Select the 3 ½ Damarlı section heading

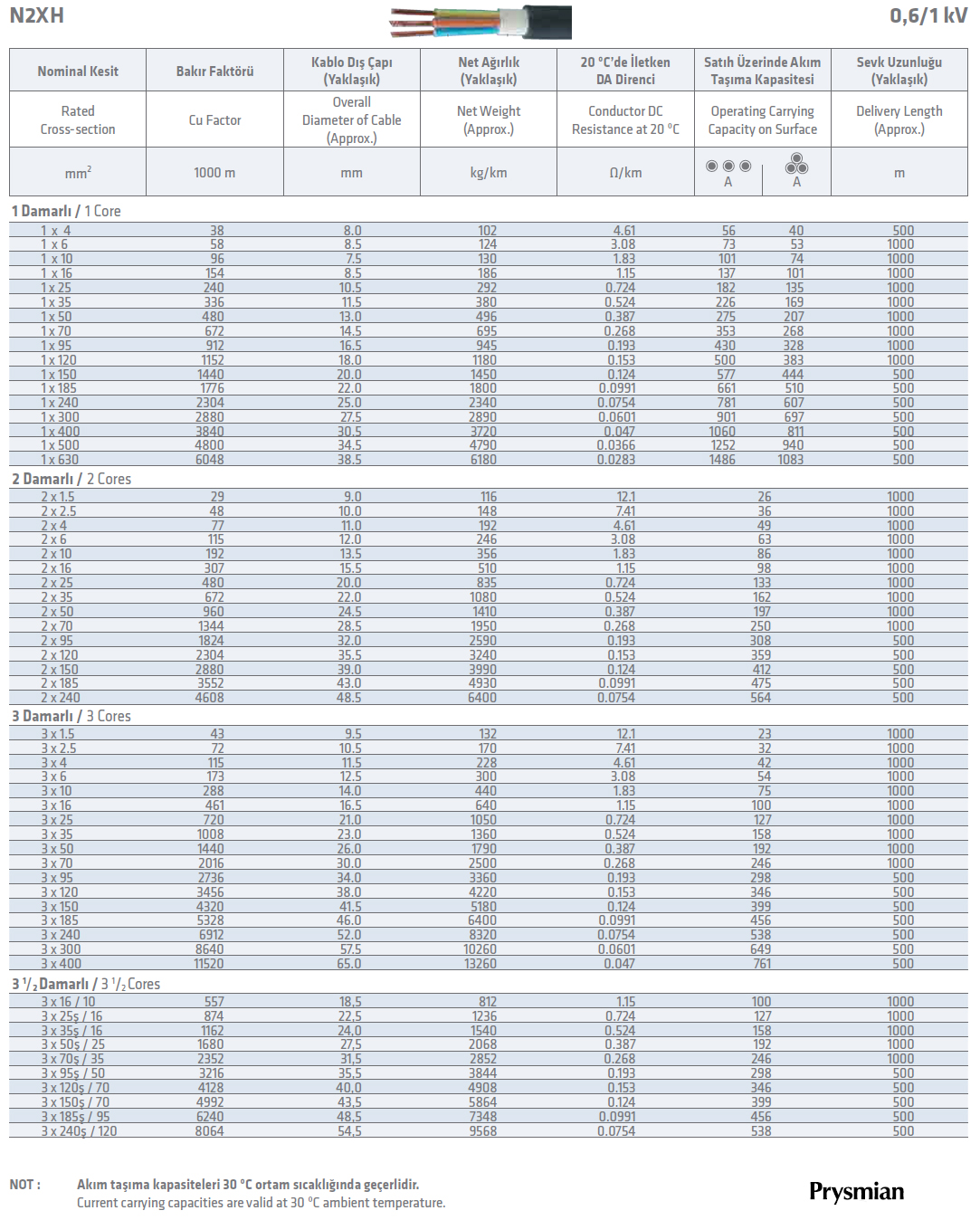point(86,984)
